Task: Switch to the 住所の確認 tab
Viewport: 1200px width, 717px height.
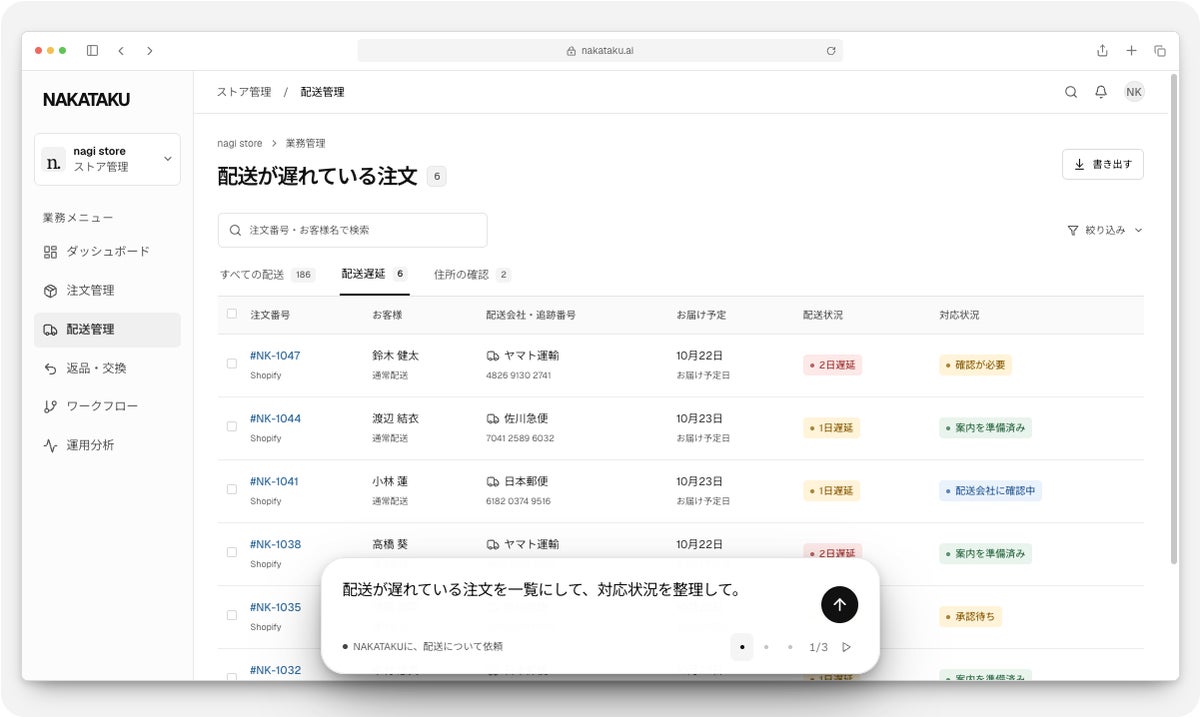Action: pyautogui.click(x=472, y=275)
